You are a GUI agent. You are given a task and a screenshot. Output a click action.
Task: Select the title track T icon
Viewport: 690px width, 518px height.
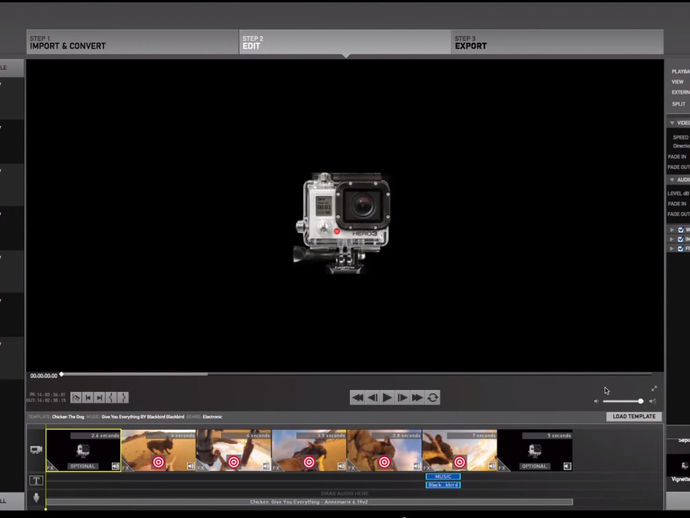[x=36, y=480]
